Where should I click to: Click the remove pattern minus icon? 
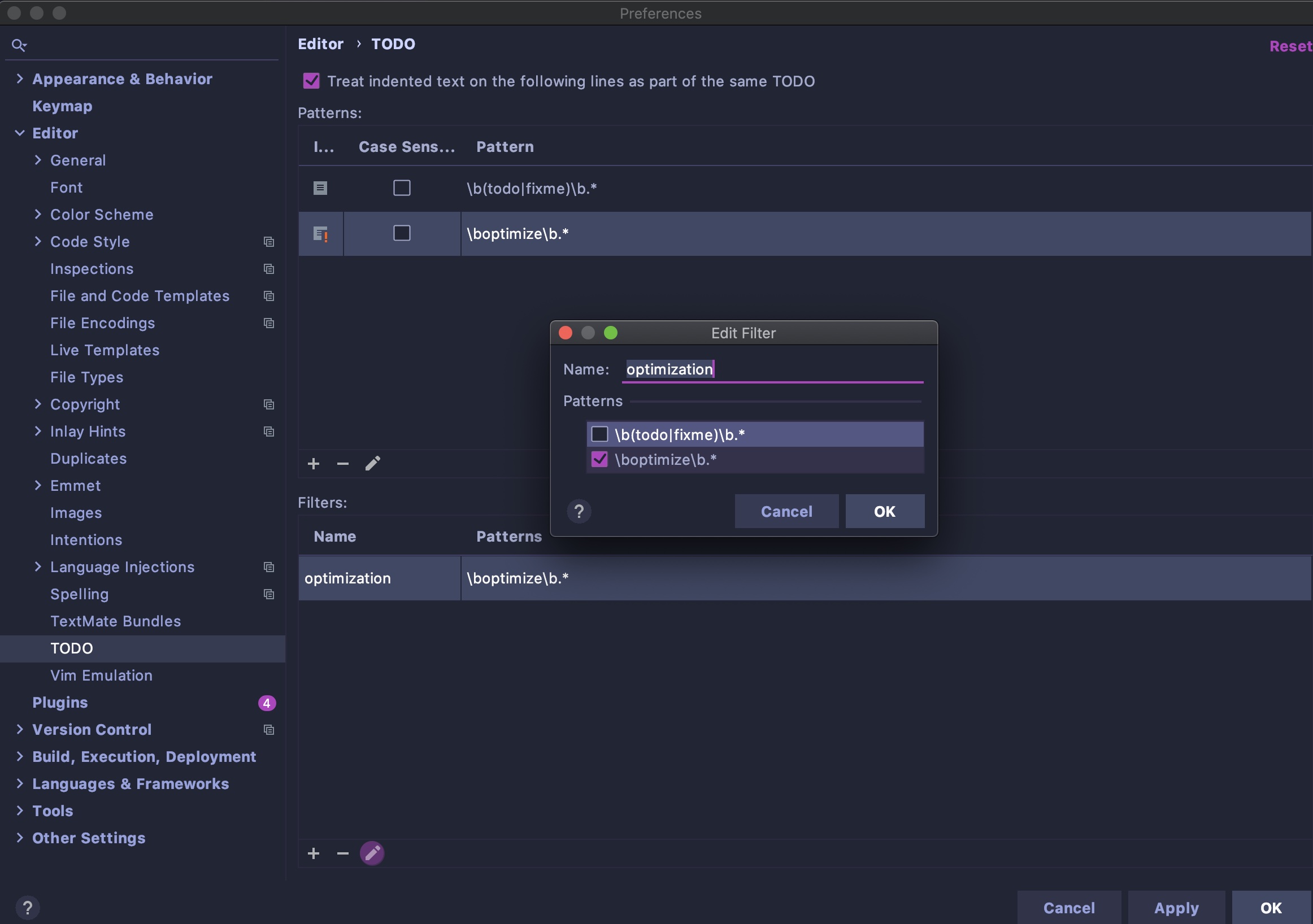342,464
